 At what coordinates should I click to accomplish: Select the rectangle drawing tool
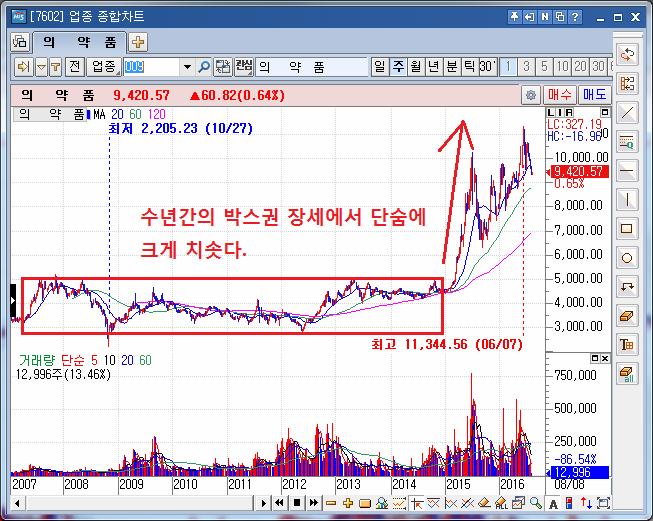[628, 228]
